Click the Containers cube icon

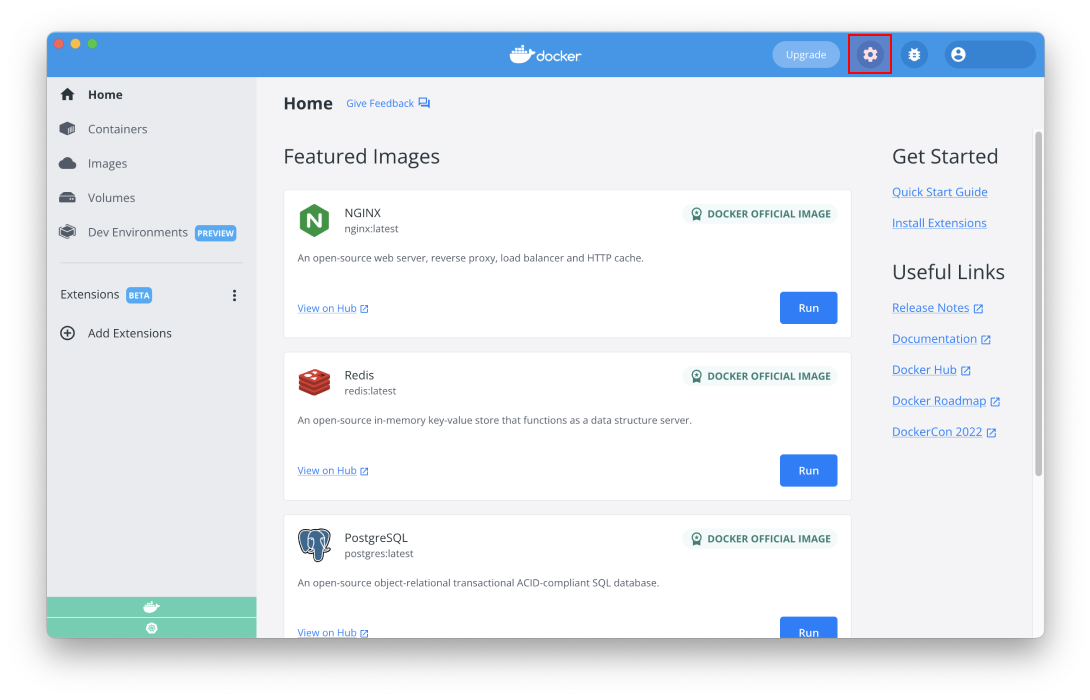[67, 129]
